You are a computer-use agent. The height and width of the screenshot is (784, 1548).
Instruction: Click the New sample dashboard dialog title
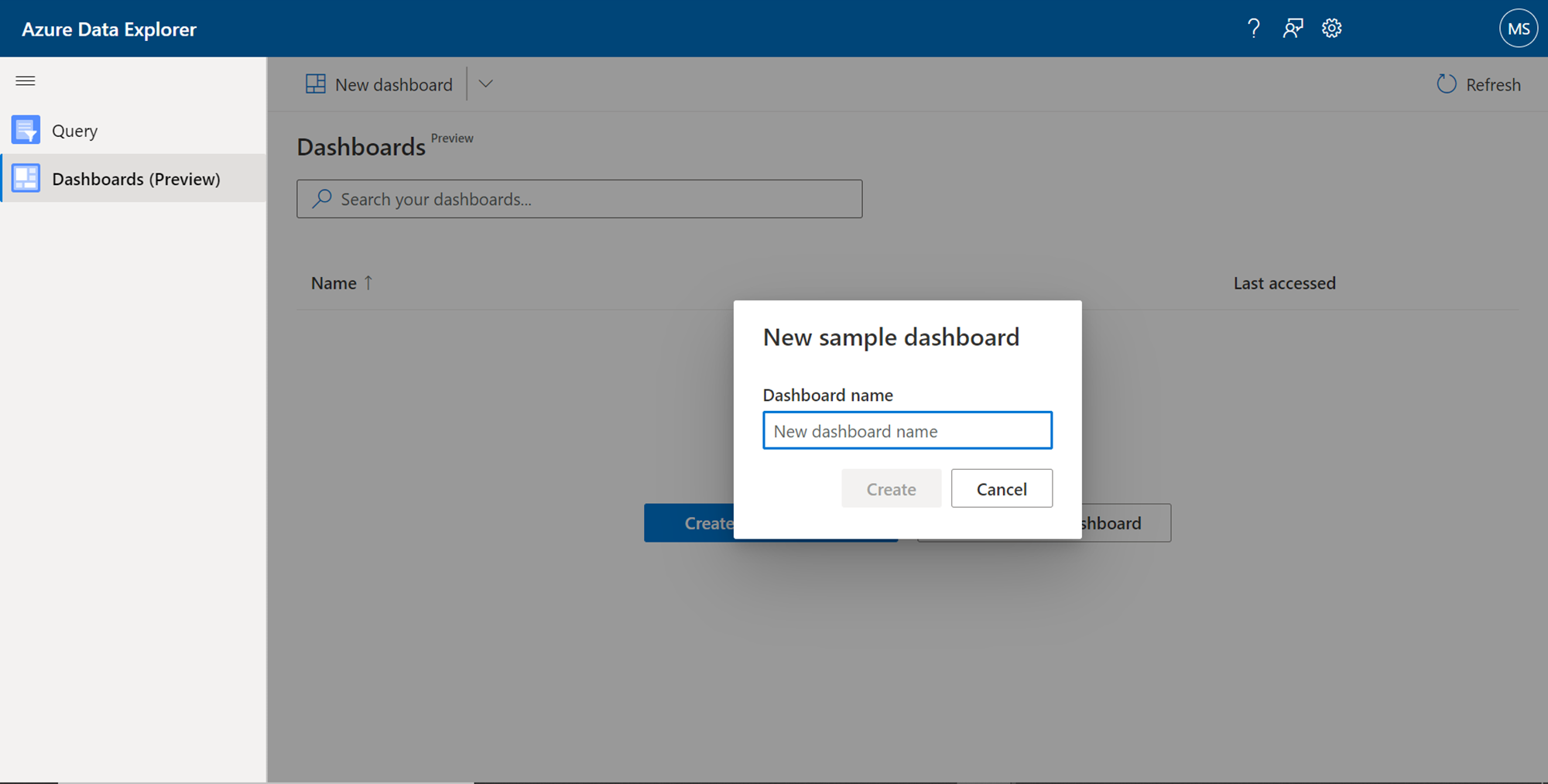coord(891,337)
